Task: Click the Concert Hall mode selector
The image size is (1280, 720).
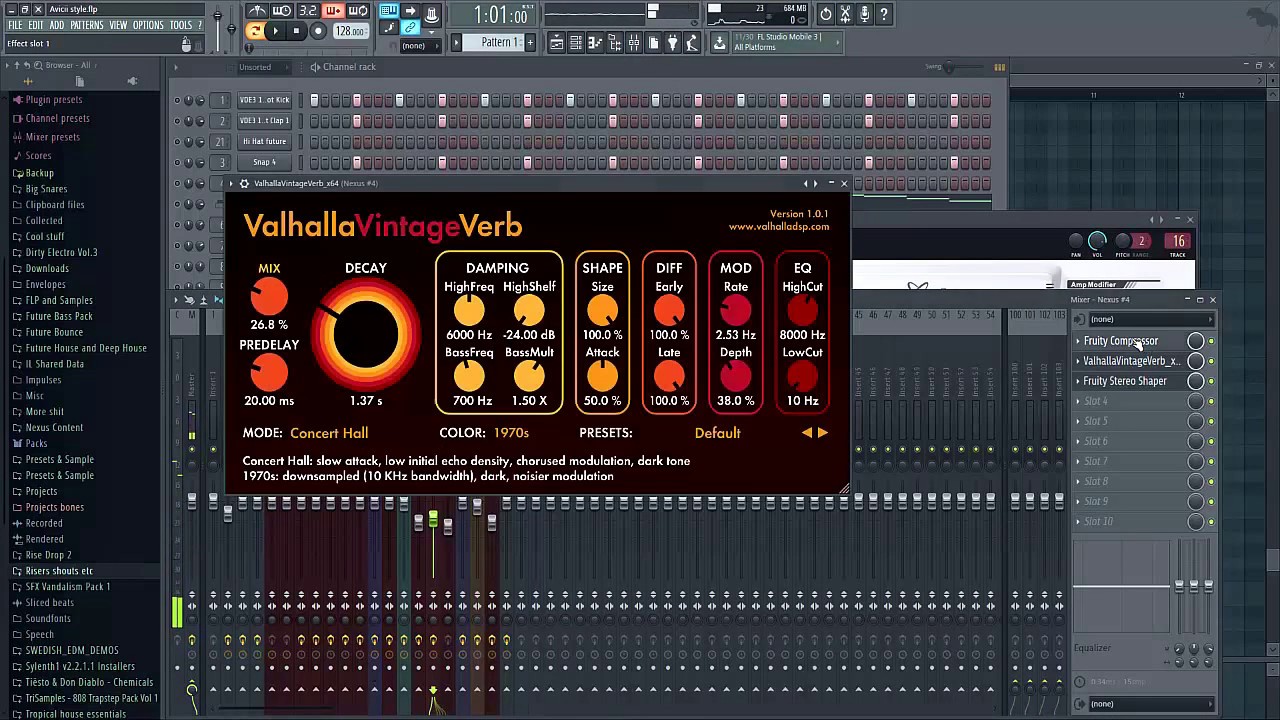Action: point(329,433)
